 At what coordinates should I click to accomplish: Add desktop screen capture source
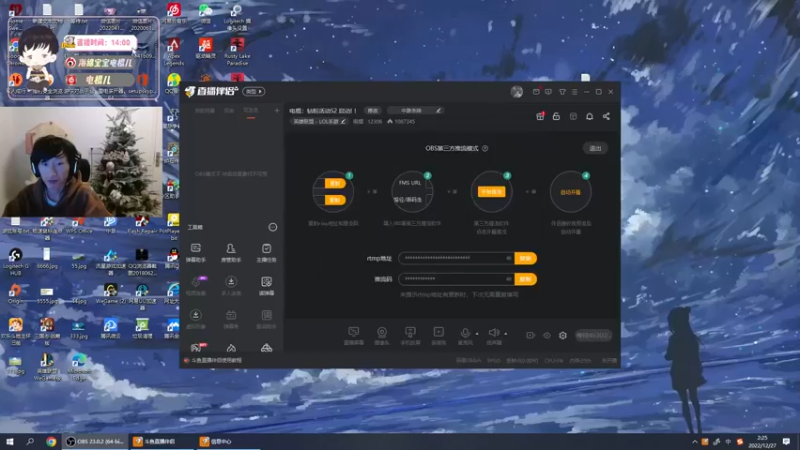[x=354, y=336]
